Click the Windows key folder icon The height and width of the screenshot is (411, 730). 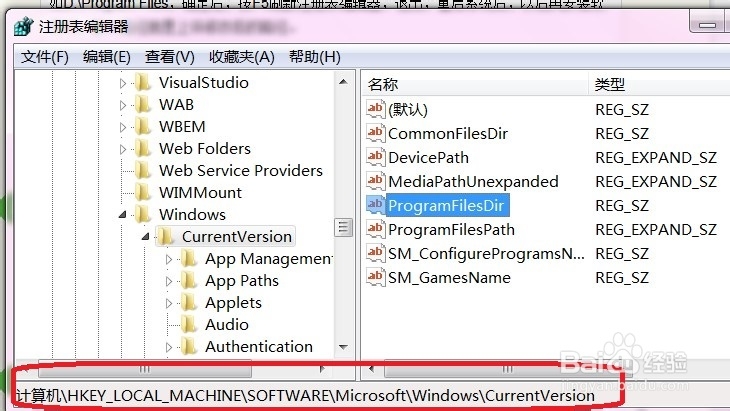point(143,214)
